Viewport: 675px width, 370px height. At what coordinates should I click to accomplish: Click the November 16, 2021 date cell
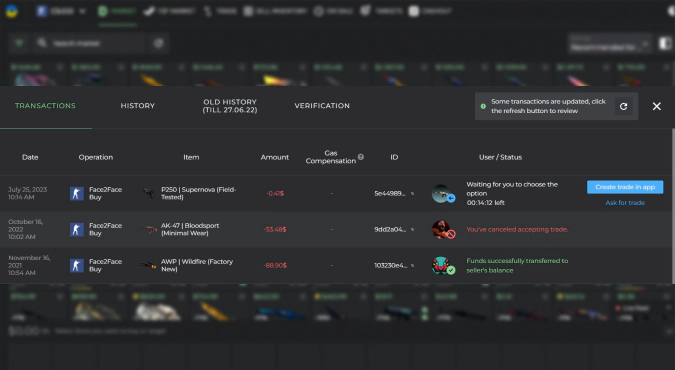pos(29,265)
